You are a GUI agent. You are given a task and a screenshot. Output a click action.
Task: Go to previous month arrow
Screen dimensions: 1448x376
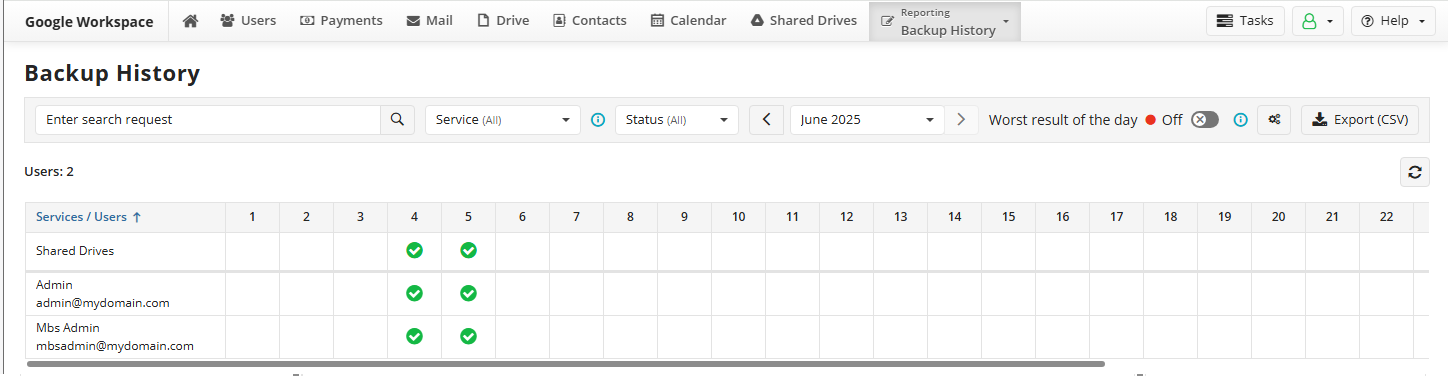pyautogui.click(x=766, y=119)
